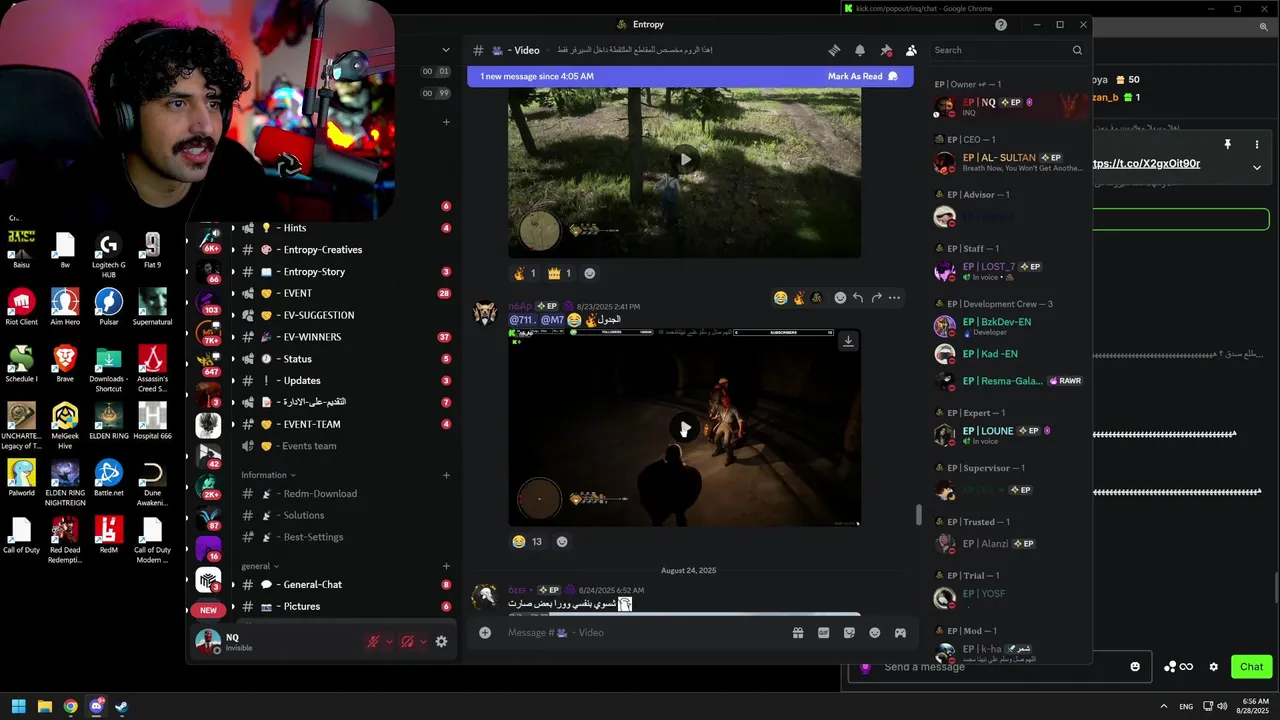Open the EV-WINNERS channel
The height and width of the screenshot is (720, 1280).
[345, 337]
